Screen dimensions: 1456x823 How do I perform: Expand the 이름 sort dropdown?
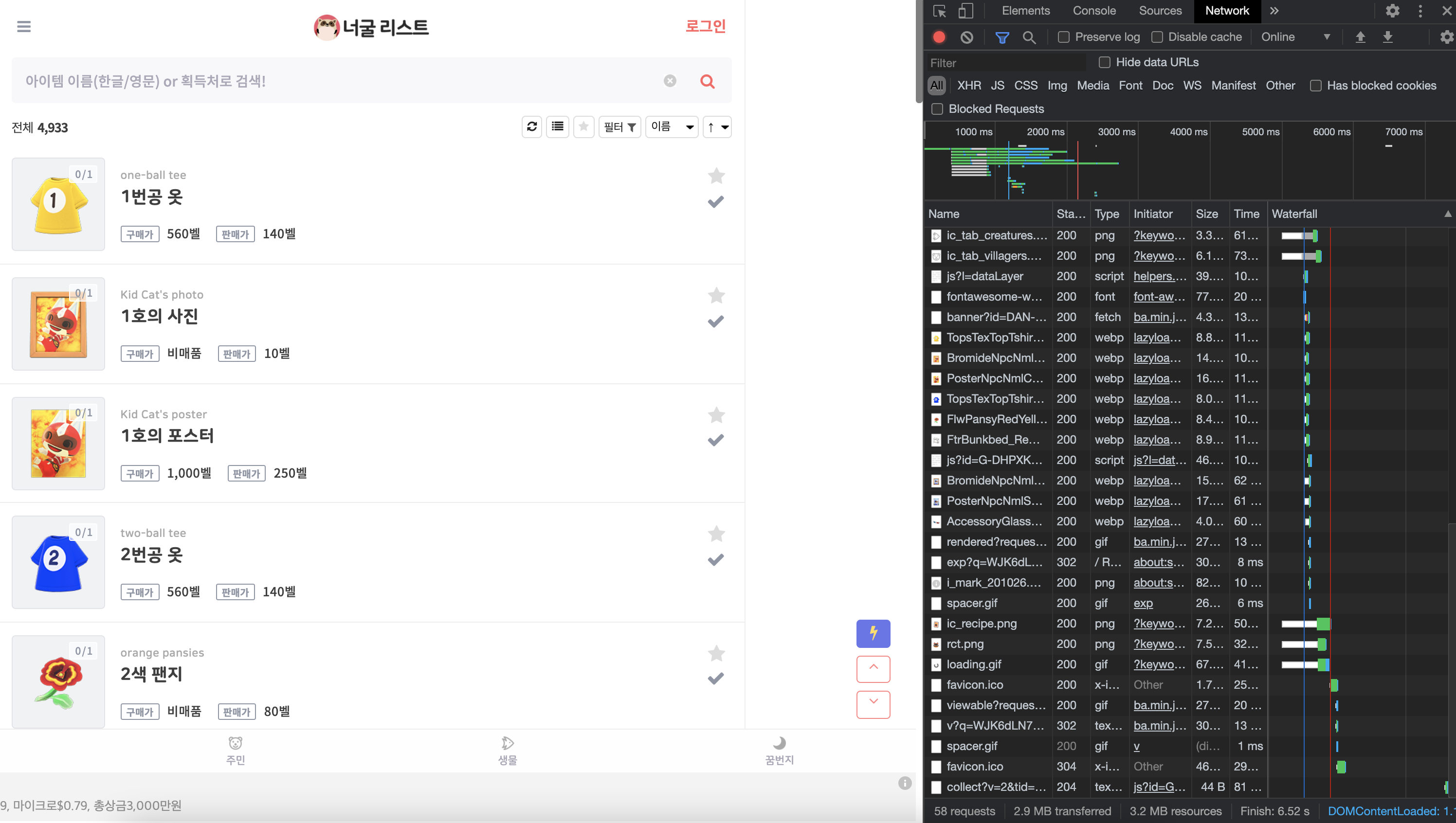[x=672, y=126]
